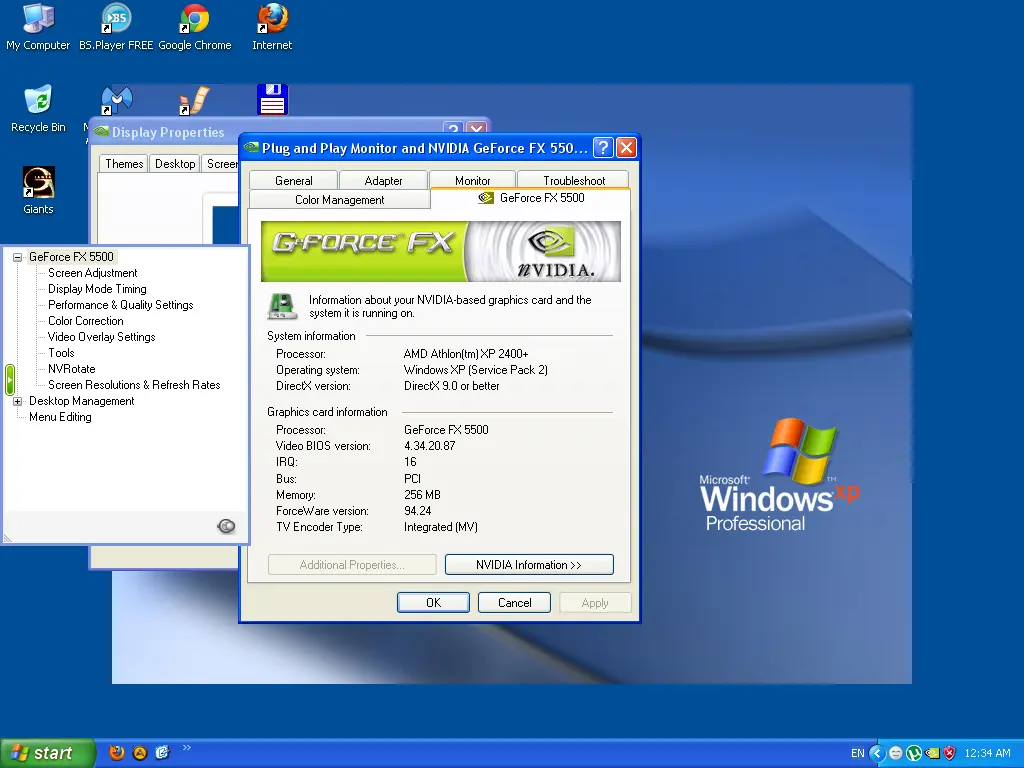
Task: Click the green slide-out handle on NVIDIA menu
Action: pos(9,379)
